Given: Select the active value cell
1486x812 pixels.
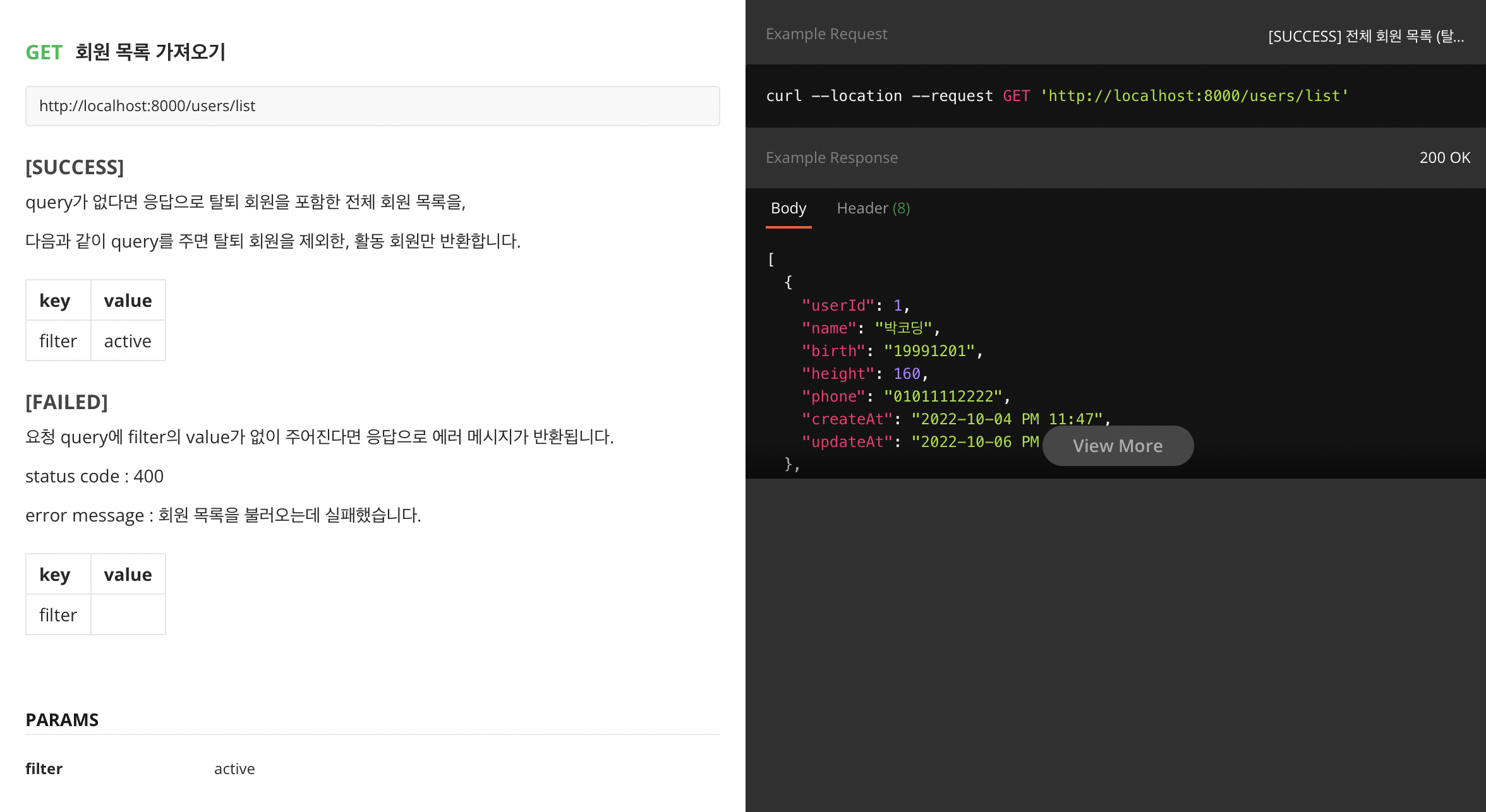Looking at the screenshot, I should point(128,340).
